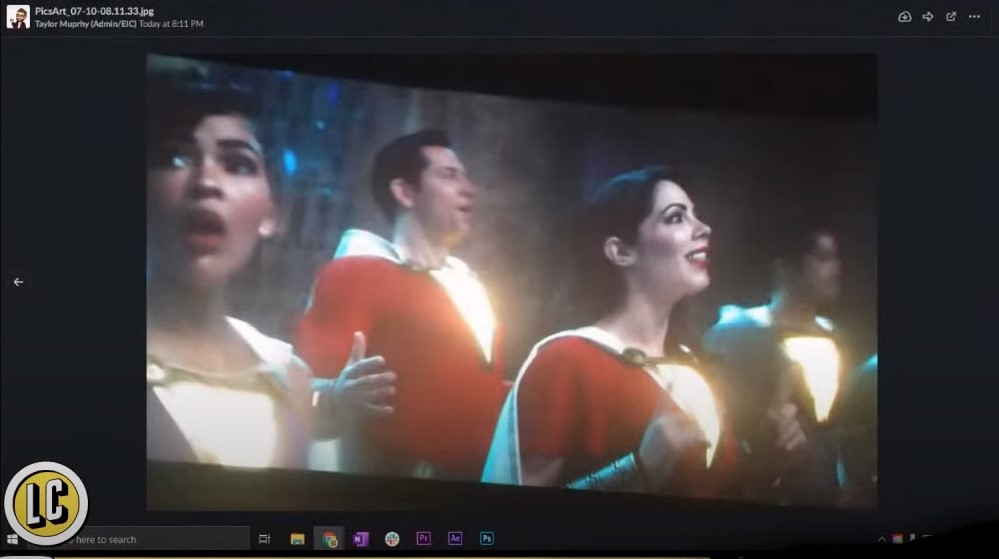Open OneNote from the taskbar
The width and height of the screenshot is (999, 559).
pyautogui.click(x=360, y=539)
